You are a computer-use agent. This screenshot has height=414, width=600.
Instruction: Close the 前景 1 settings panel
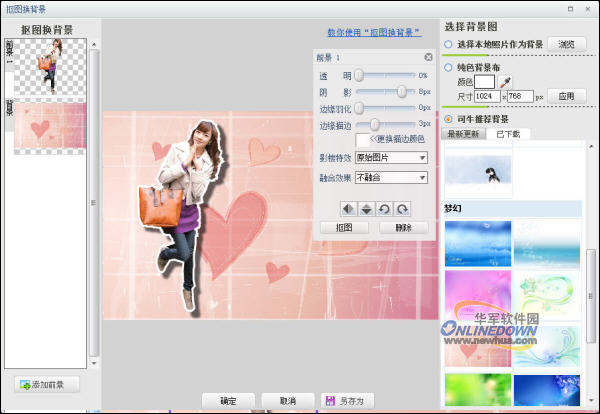pos(428,58)
